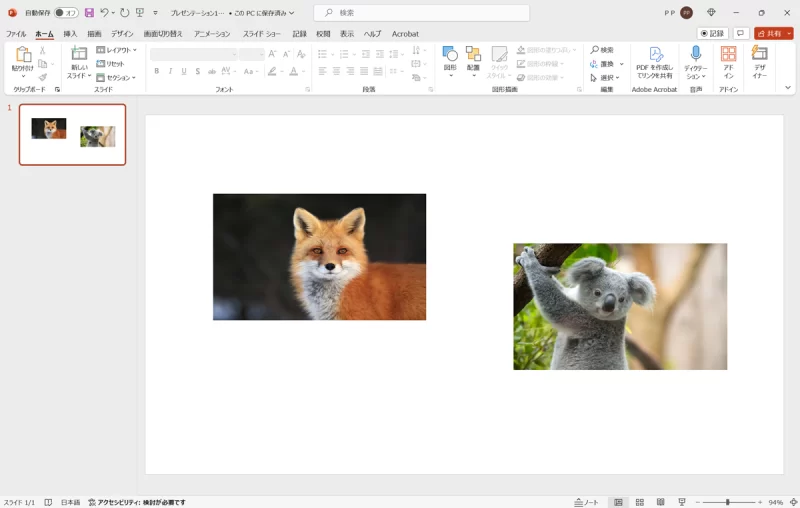This screenshot has width=800, height=508.
Task: Toggle the 自動保存 (AutoSave) switch
Action: 66,13
